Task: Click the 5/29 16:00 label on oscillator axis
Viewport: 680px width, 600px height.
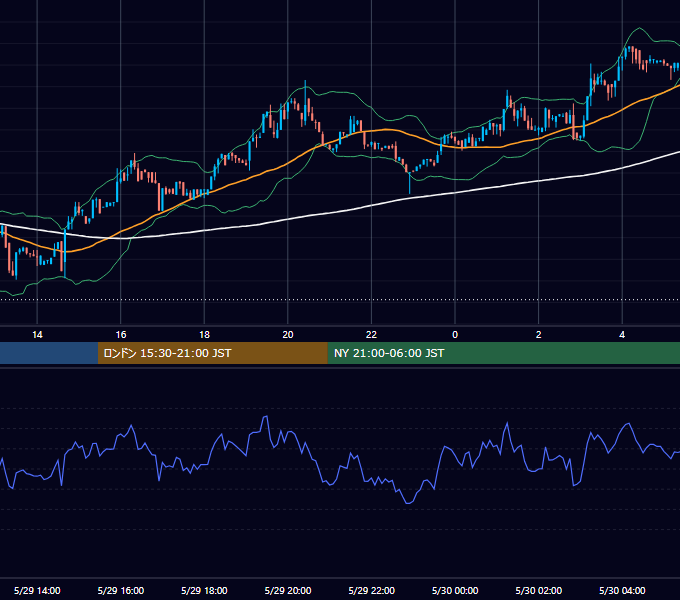Action: click(121, 590)
